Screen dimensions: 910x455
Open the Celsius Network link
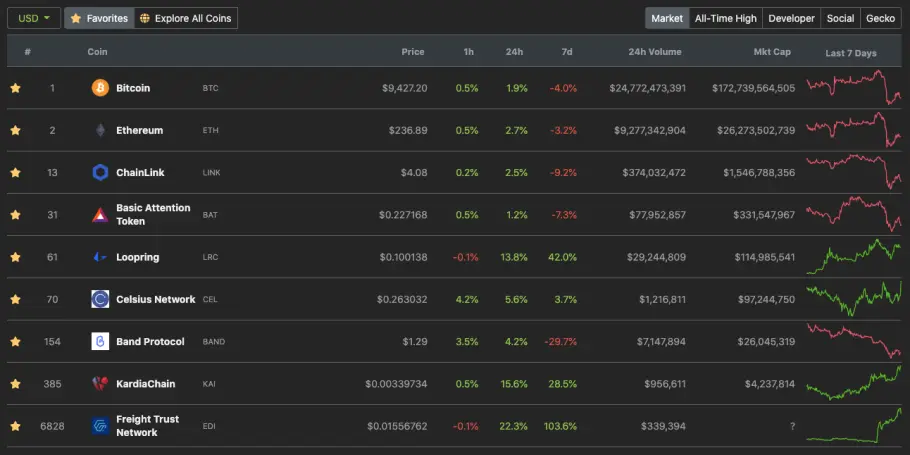click(156, 299)
